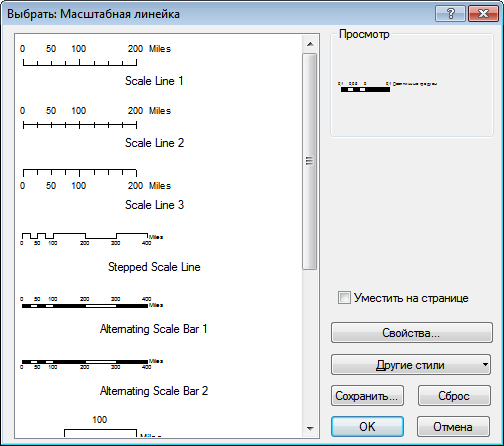The height and width of the screenshot is (446, 504).
Task: Click the 'Scale Line 3' label
Action: pos(154,205)
